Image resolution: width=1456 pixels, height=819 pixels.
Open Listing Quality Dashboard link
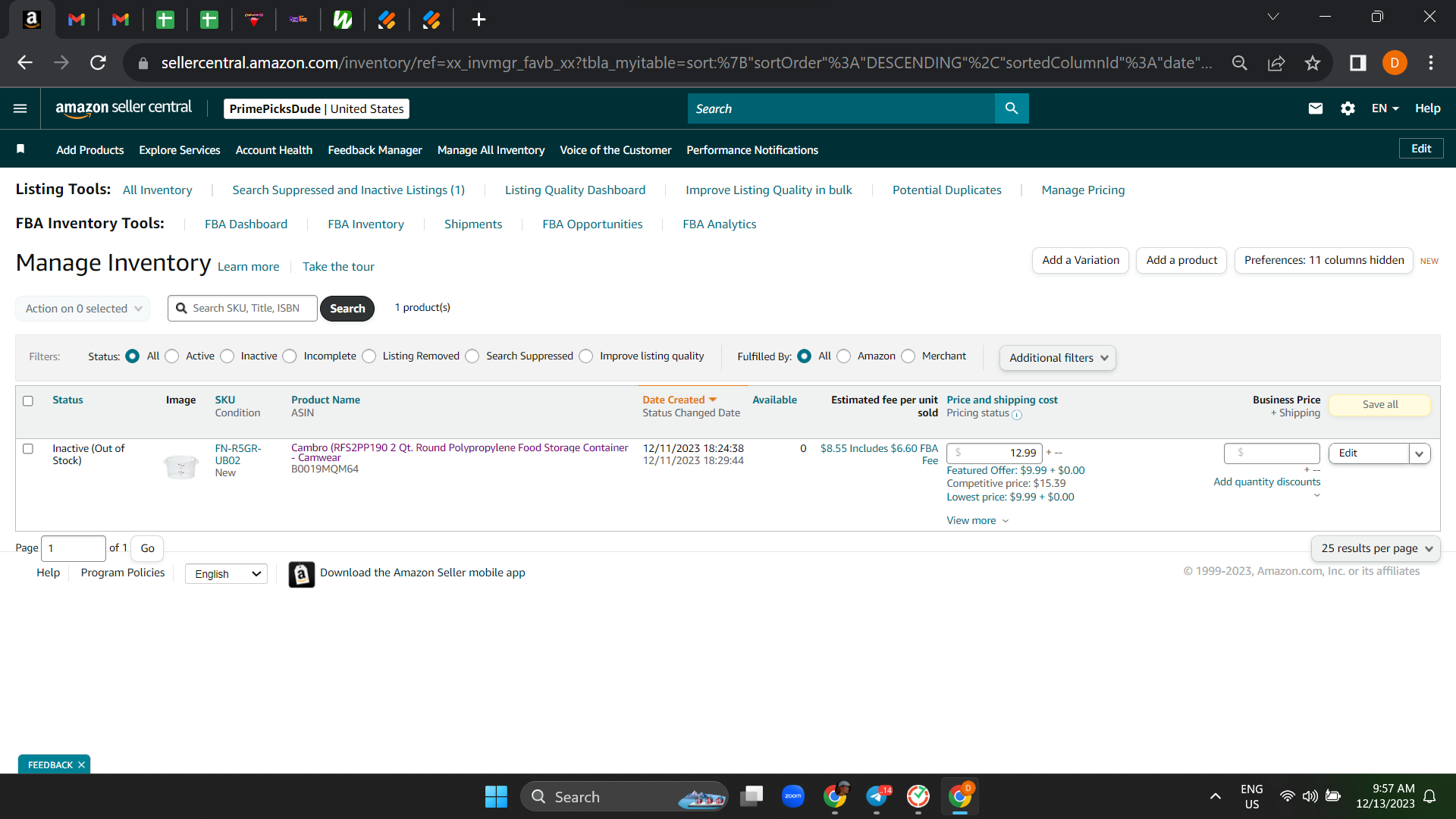[x=575, y=190]
